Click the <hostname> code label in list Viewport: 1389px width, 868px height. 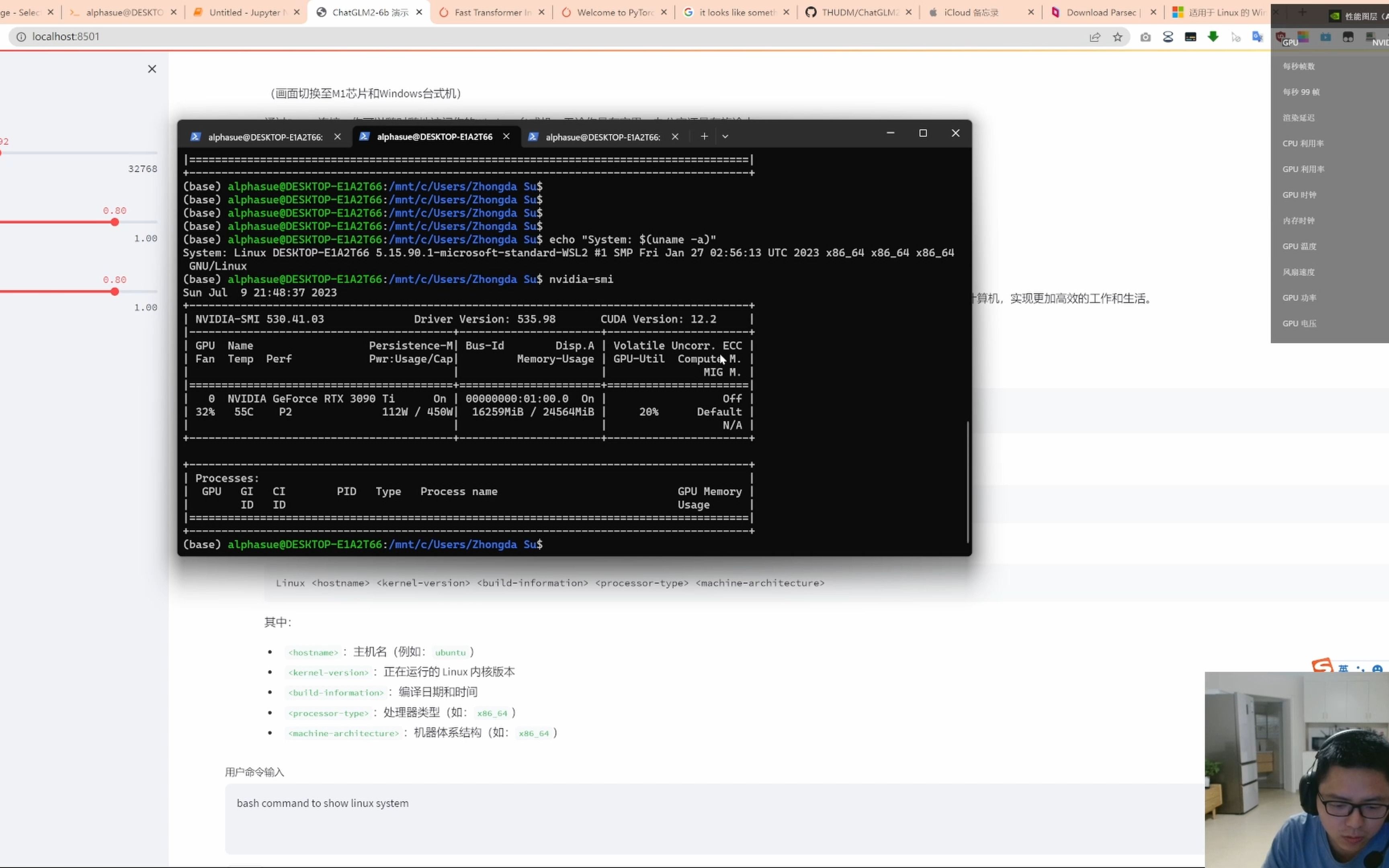tap(313, 653)
